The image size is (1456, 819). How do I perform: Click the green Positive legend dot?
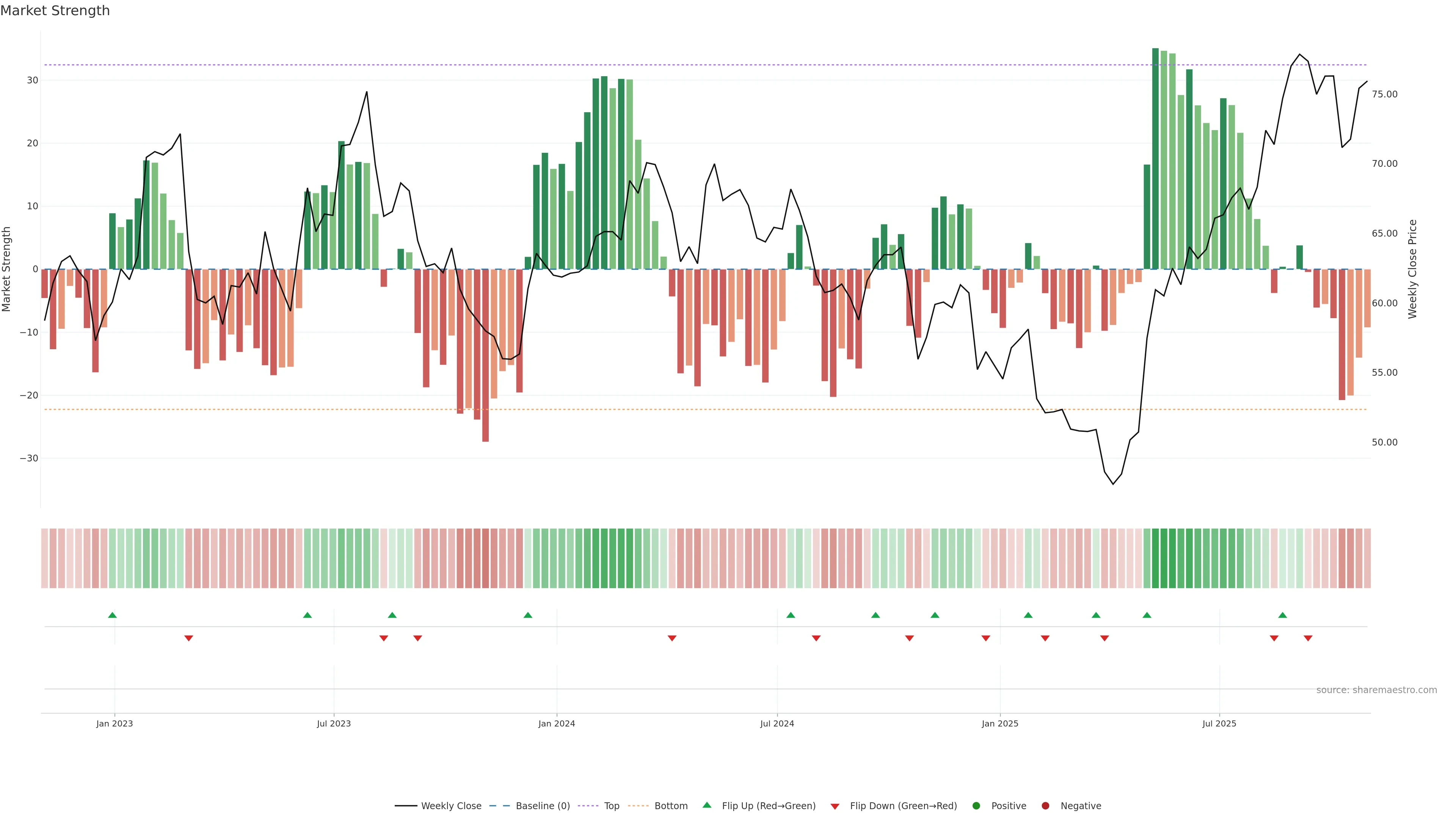point(976,805)
